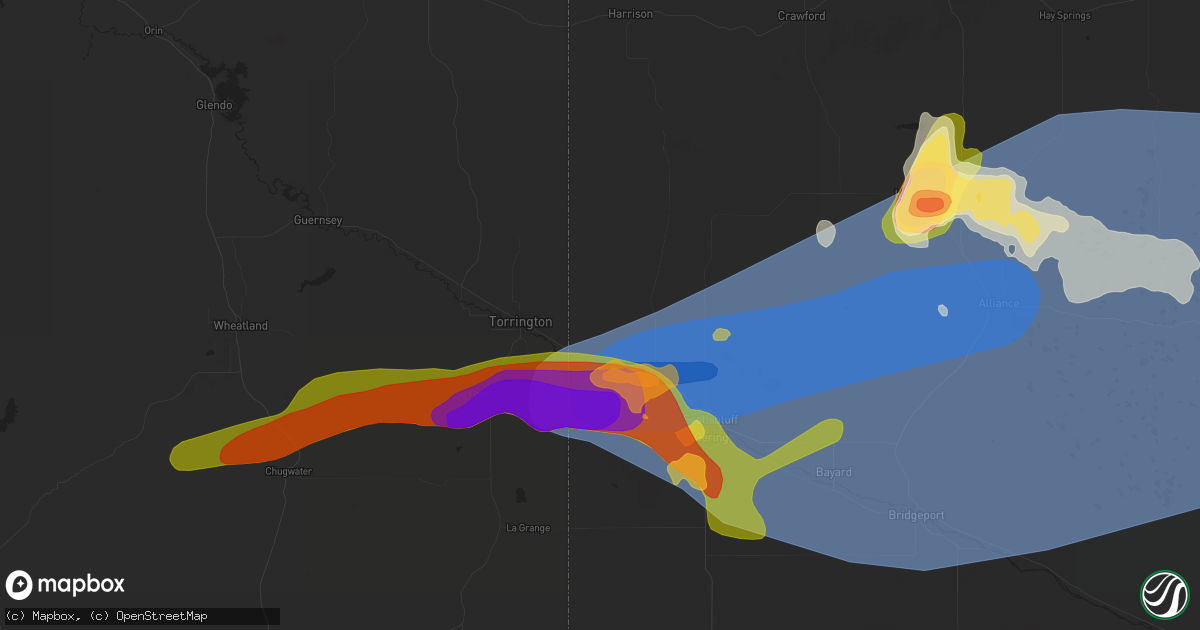
Task: Click the Bayard town label
Action: (x=833, y=472)
